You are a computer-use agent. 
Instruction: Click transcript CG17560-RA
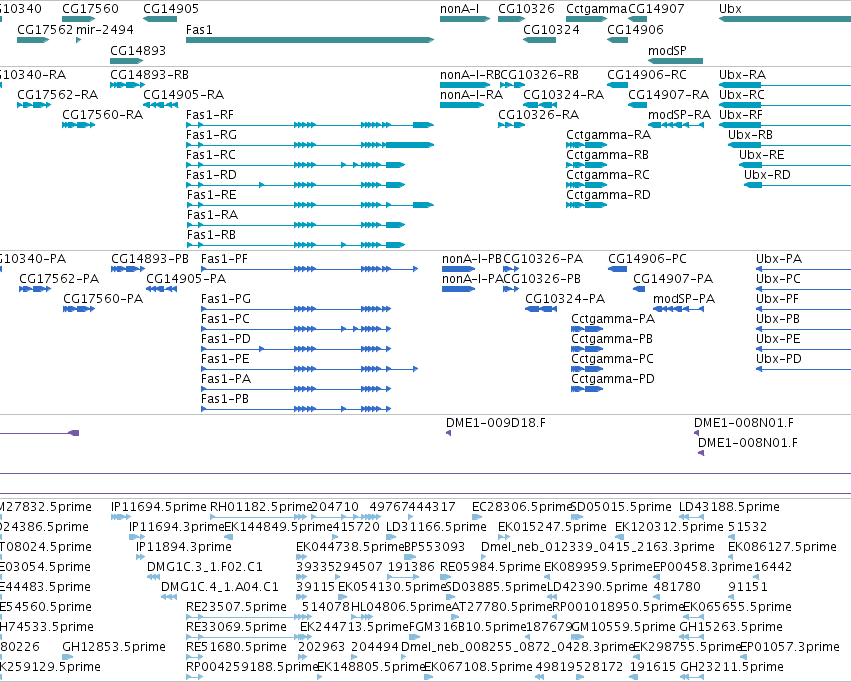(x=79, y=125)
